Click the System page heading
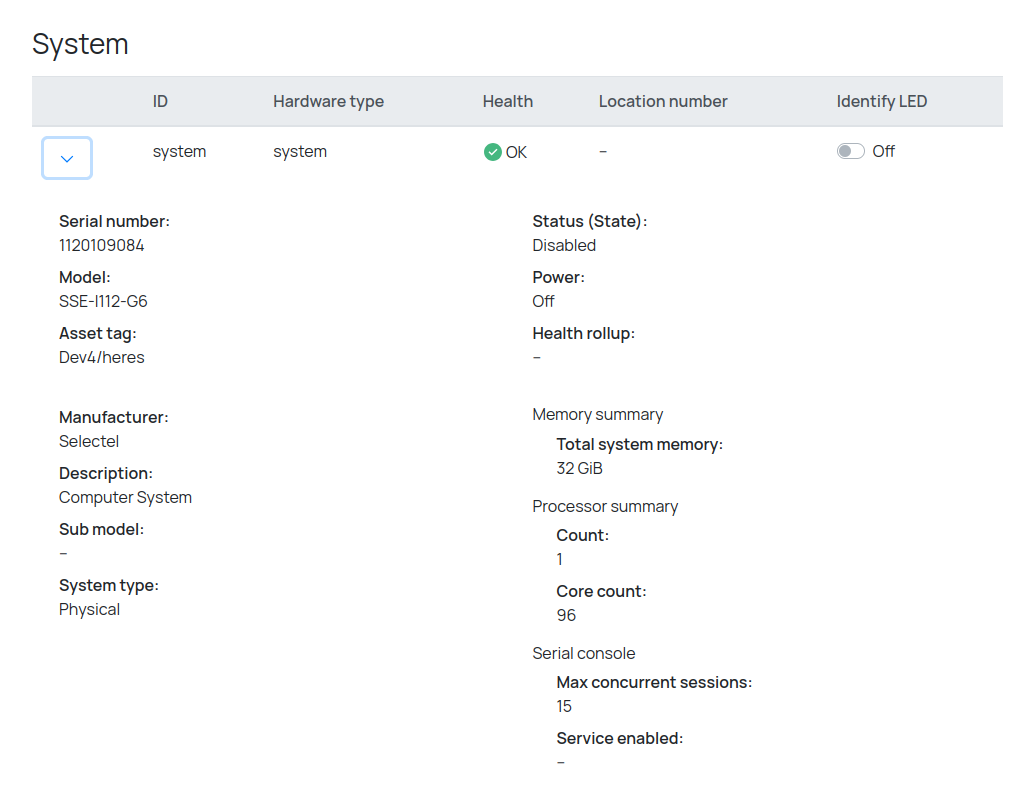1016x795 pixels. (x=80, y=44)
